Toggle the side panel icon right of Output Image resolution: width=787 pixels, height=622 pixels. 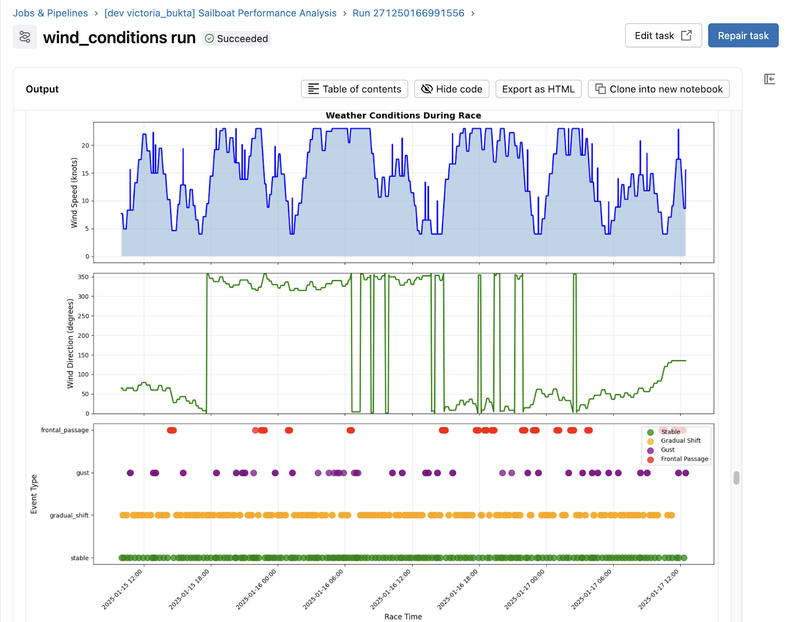tap(769, 79)
